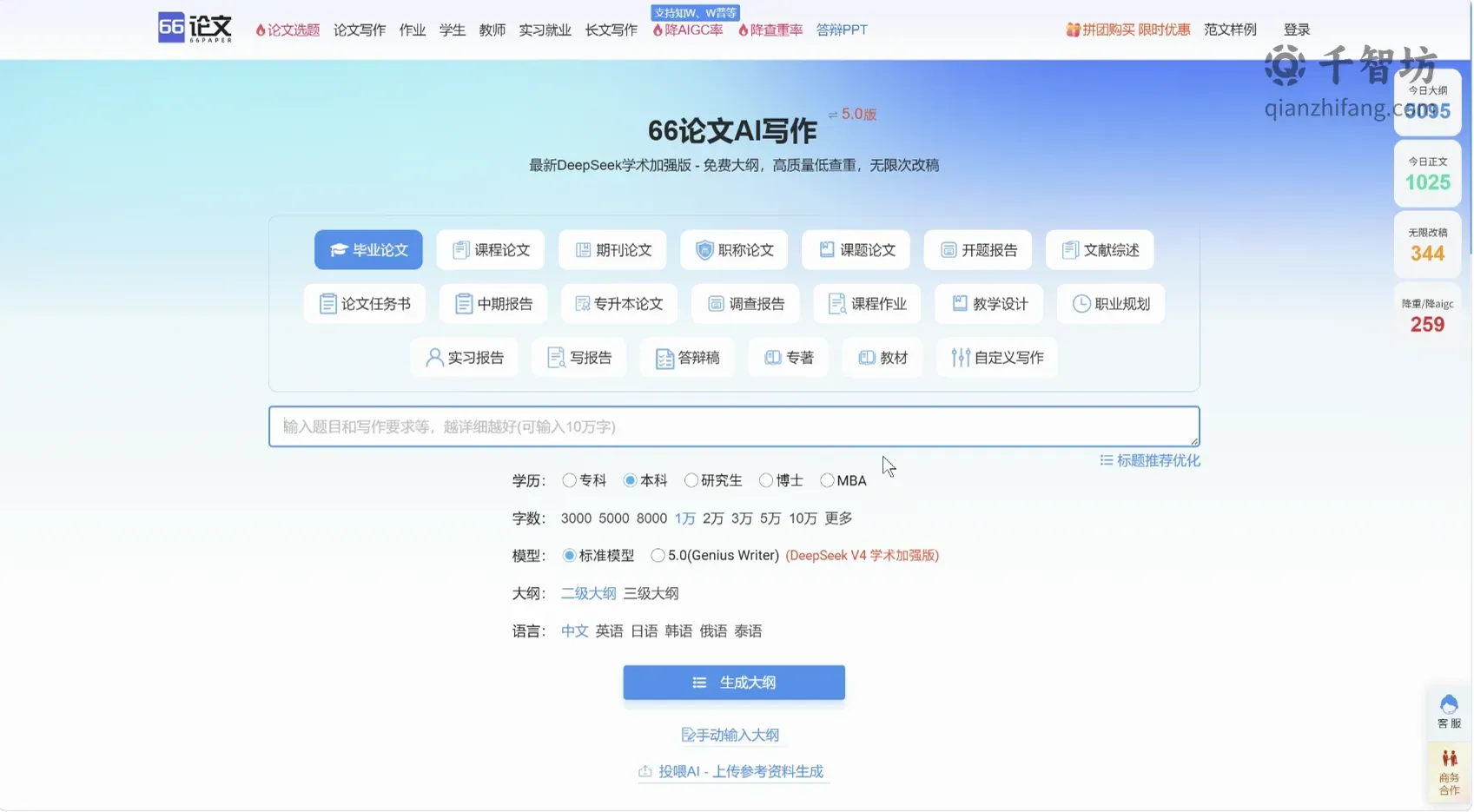Select the 实习报告 person type
The width and height of the screenshot is (1474, 812).
pyautogui.click(x=464, y=358)
